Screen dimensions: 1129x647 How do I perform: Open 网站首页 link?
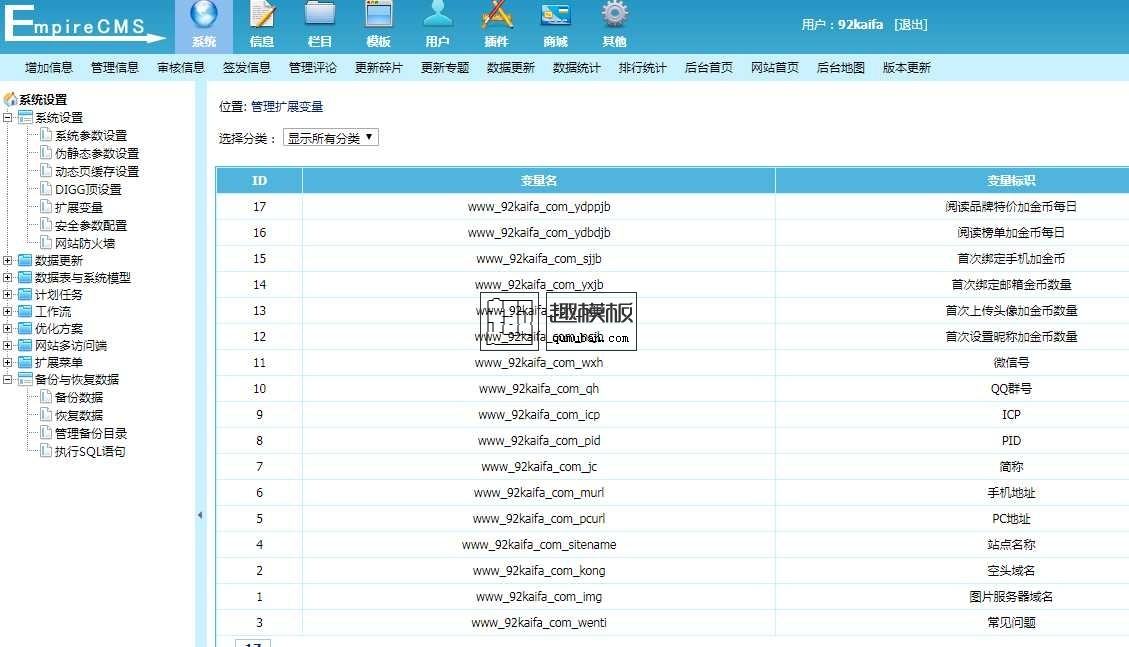tap(775, 68)
